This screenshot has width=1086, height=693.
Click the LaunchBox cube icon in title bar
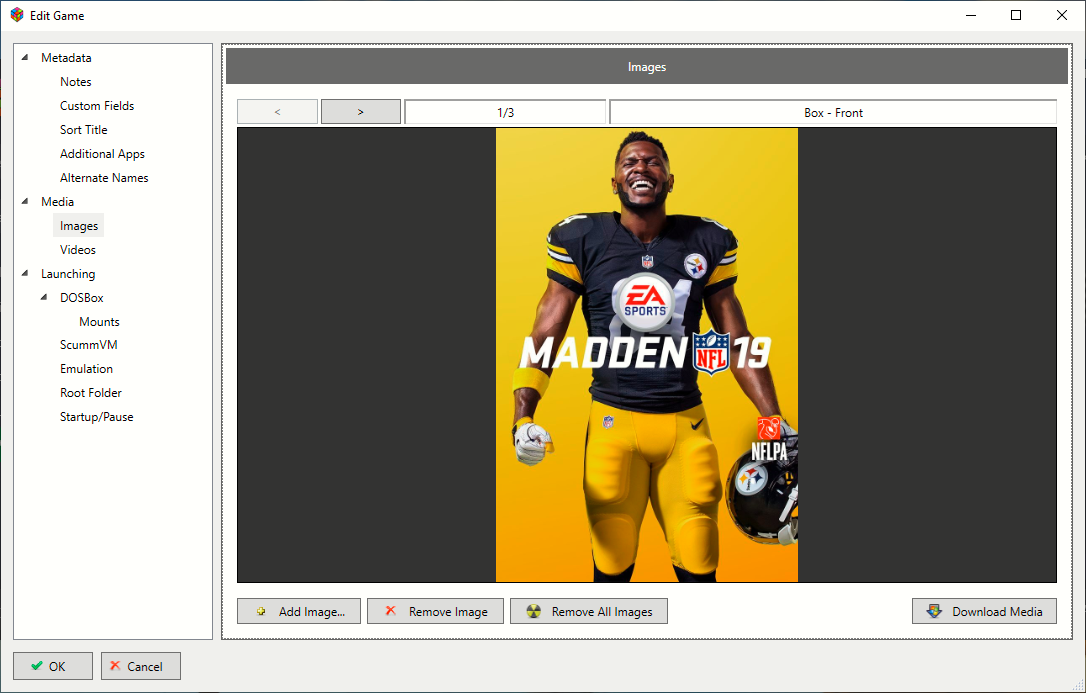coord(17,15)
